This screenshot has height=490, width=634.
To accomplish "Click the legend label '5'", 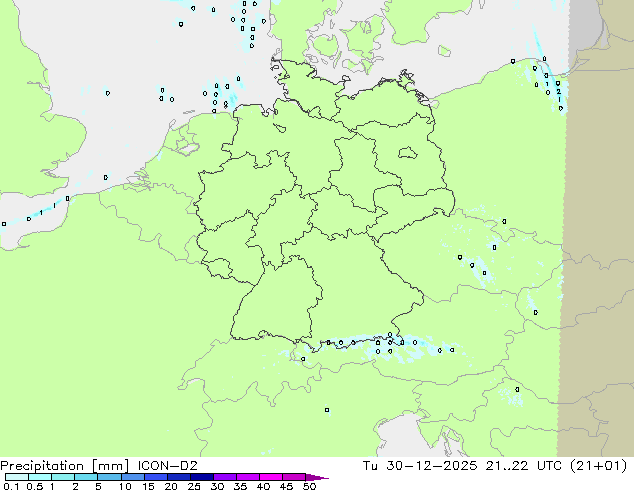I will tap(98, 486).
